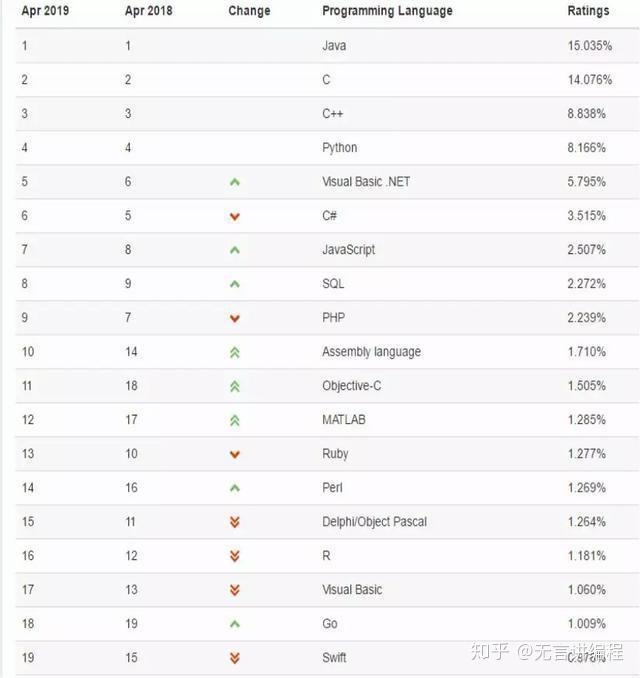Click the red down arrow beside PHP
Screen dimensions: 640x678
tap(235, 318)
